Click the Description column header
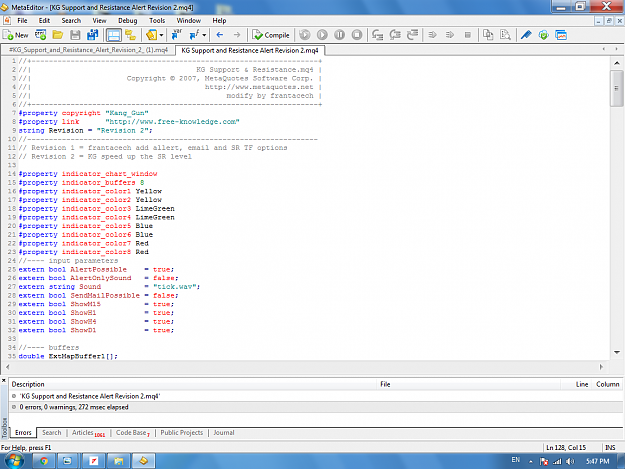The height and width of the screenshot is (469, 625). 193,384
